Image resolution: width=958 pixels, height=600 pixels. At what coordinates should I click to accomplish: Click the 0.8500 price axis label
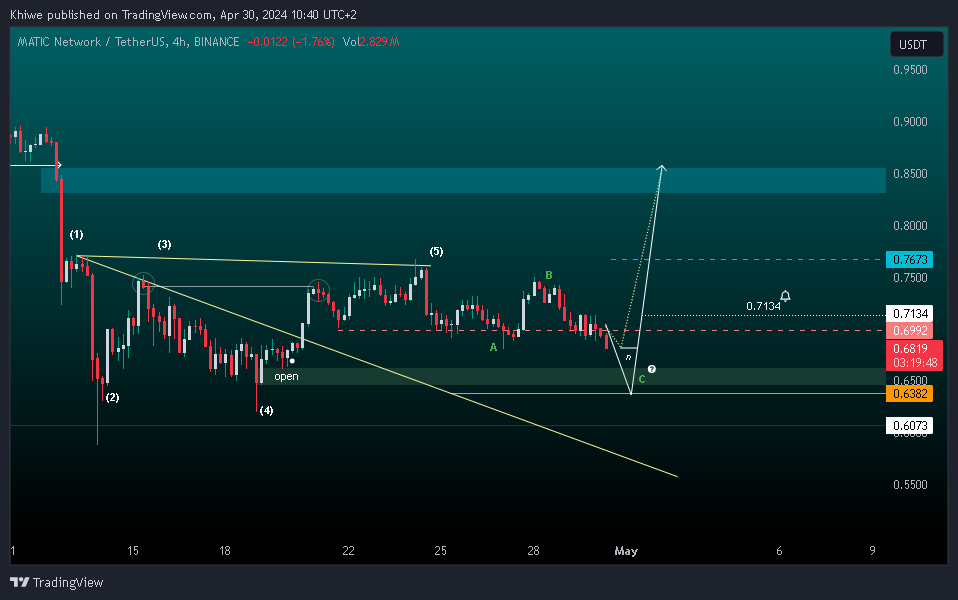tap(910, 174)
